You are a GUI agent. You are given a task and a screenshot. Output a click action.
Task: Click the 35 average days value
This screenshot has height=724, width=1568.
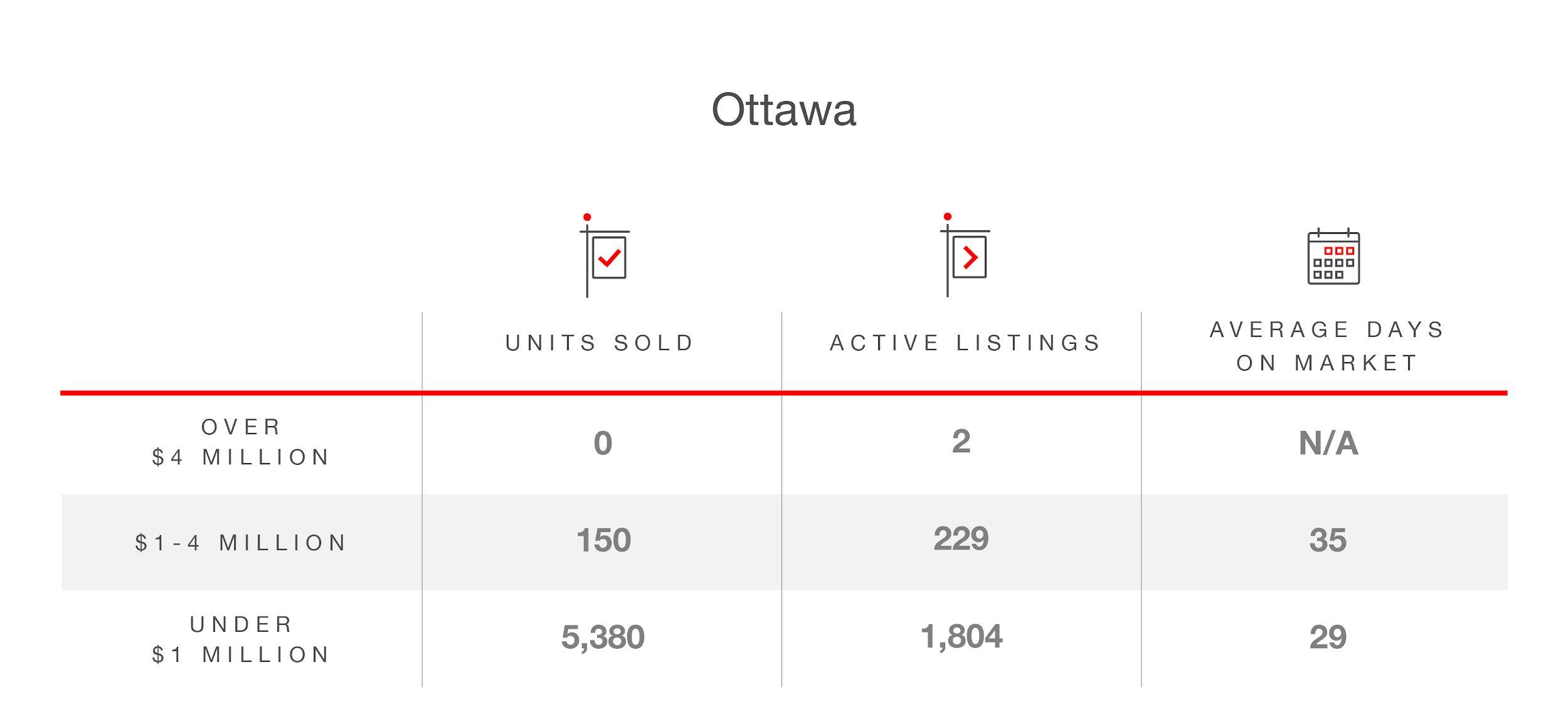point(1328,540)
